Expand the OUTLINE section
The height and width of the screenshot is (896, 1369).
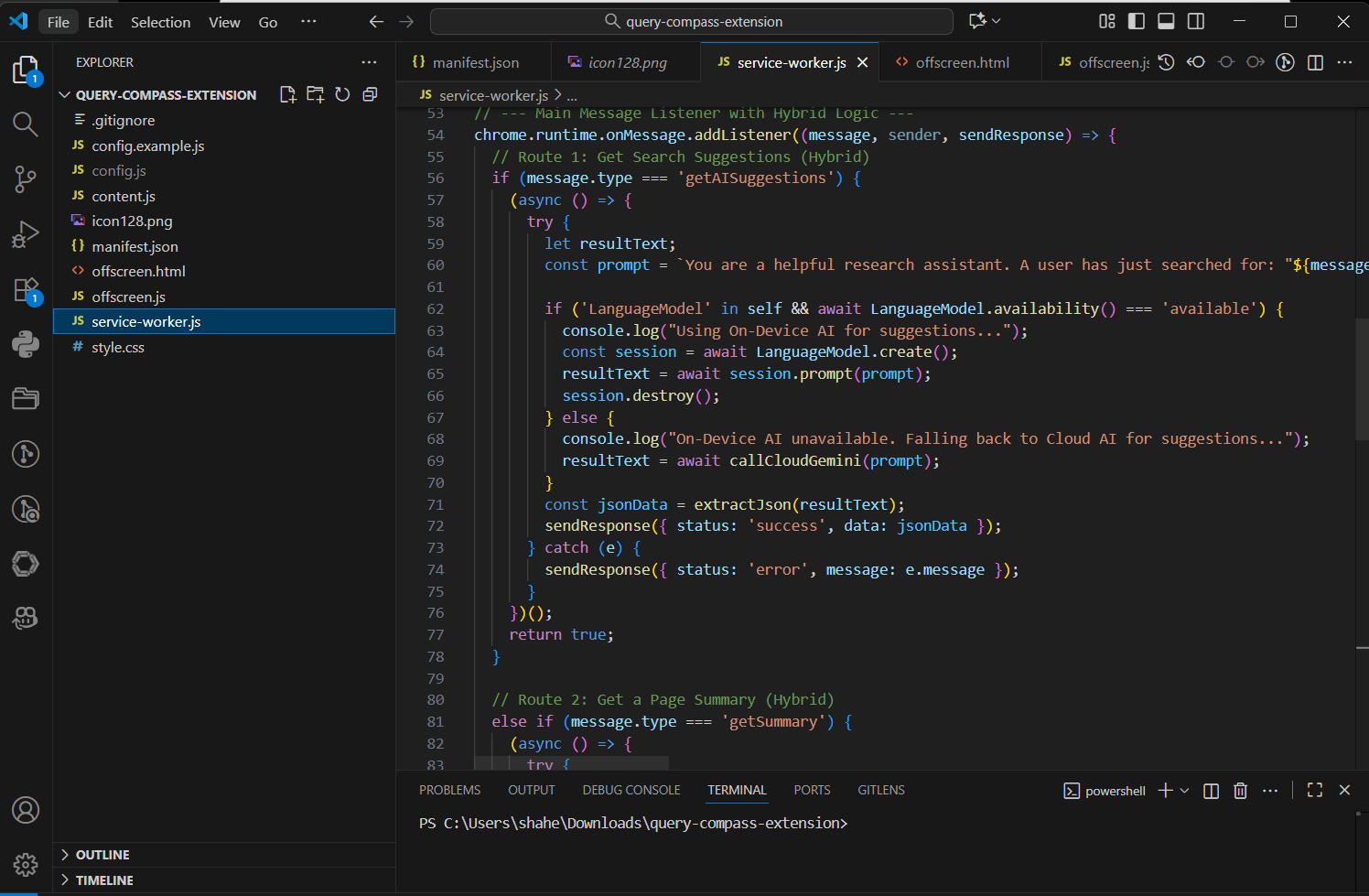click(x=102, y=855)
